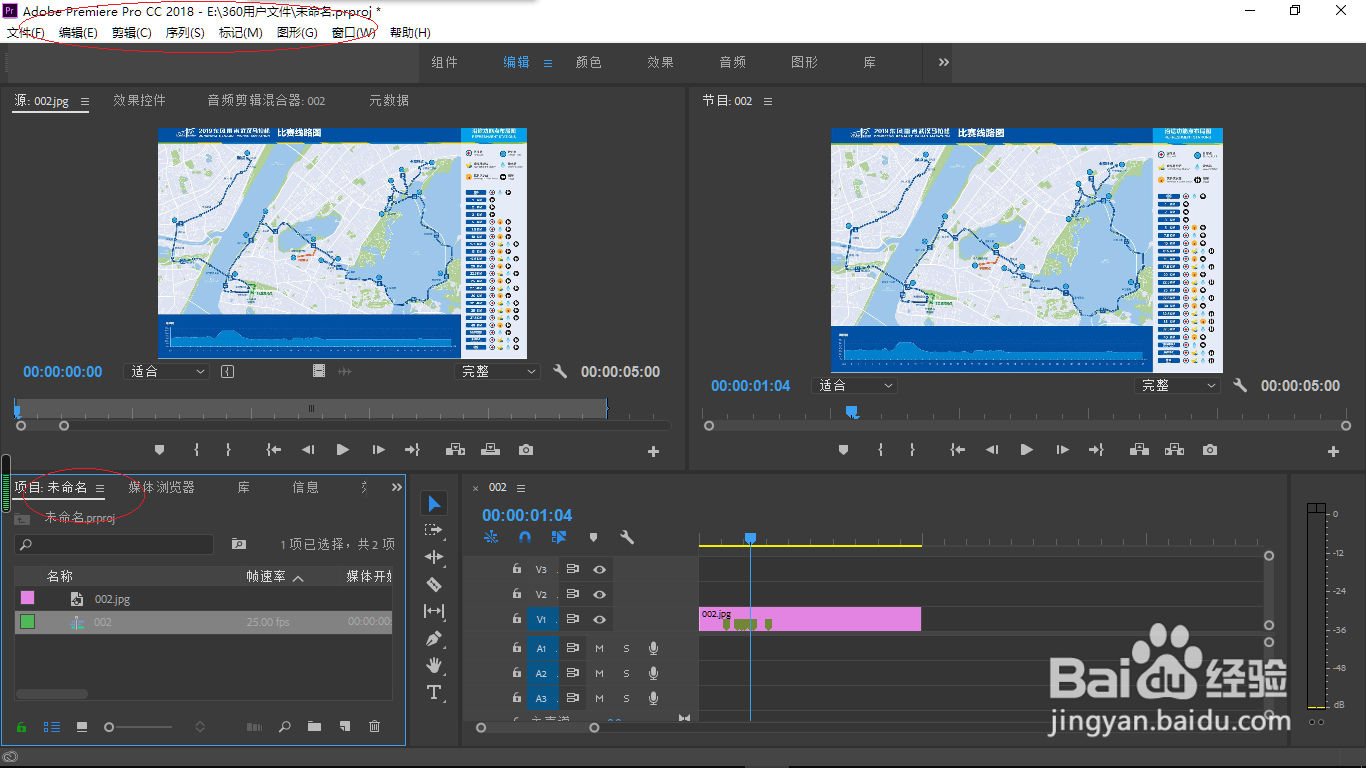Image resolution: width=1366 pixels, height=768 pixels.
Task: Enable voice-over record on A3 track
Action: click(x=653, y=698)
